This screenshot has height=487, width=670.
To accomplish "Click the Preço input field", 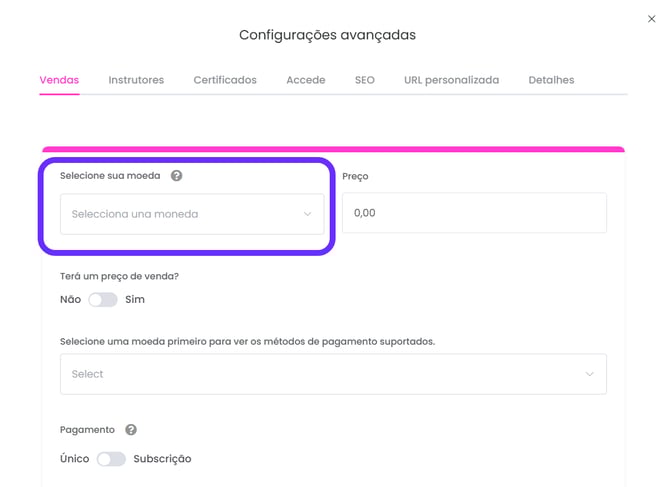I will click(x=474, y=213).
